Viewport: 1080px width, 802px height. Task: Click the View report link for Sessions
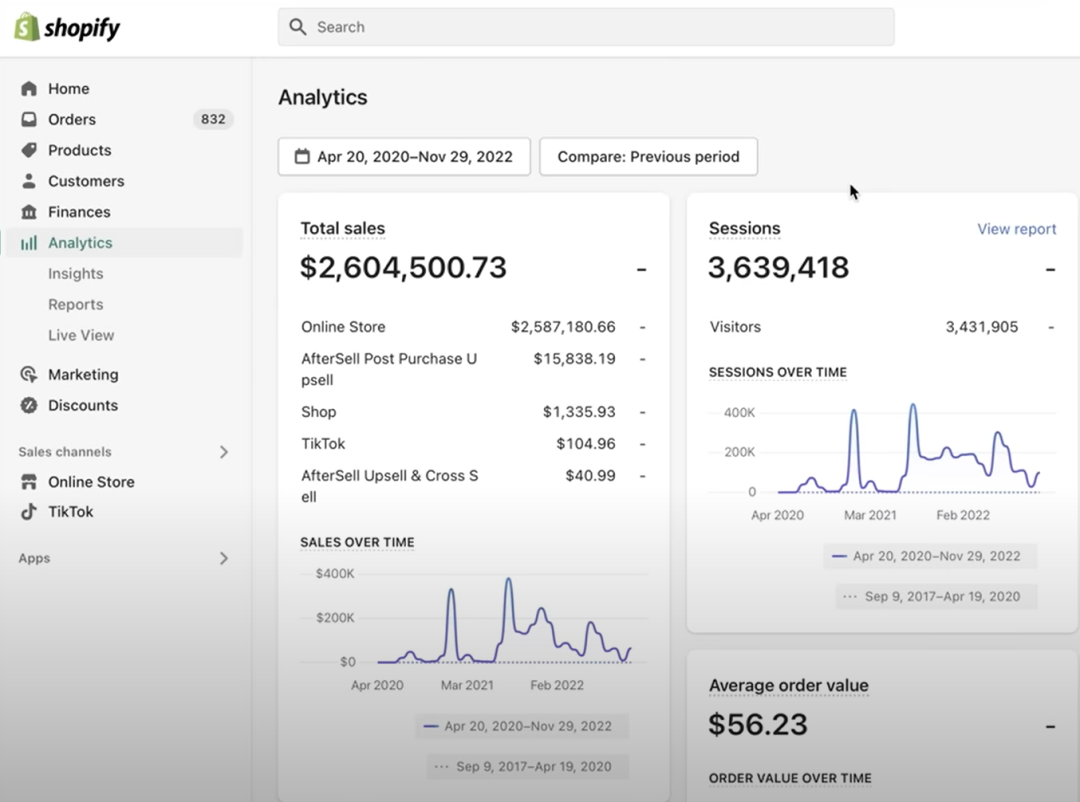point(1016,229)
